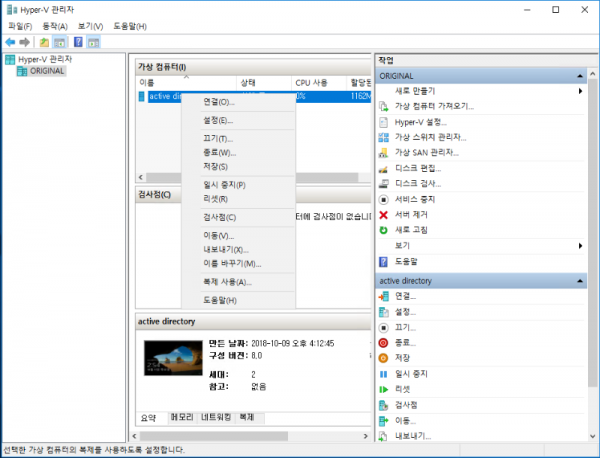Click the 디스크 검사 icon

(383, 184)
